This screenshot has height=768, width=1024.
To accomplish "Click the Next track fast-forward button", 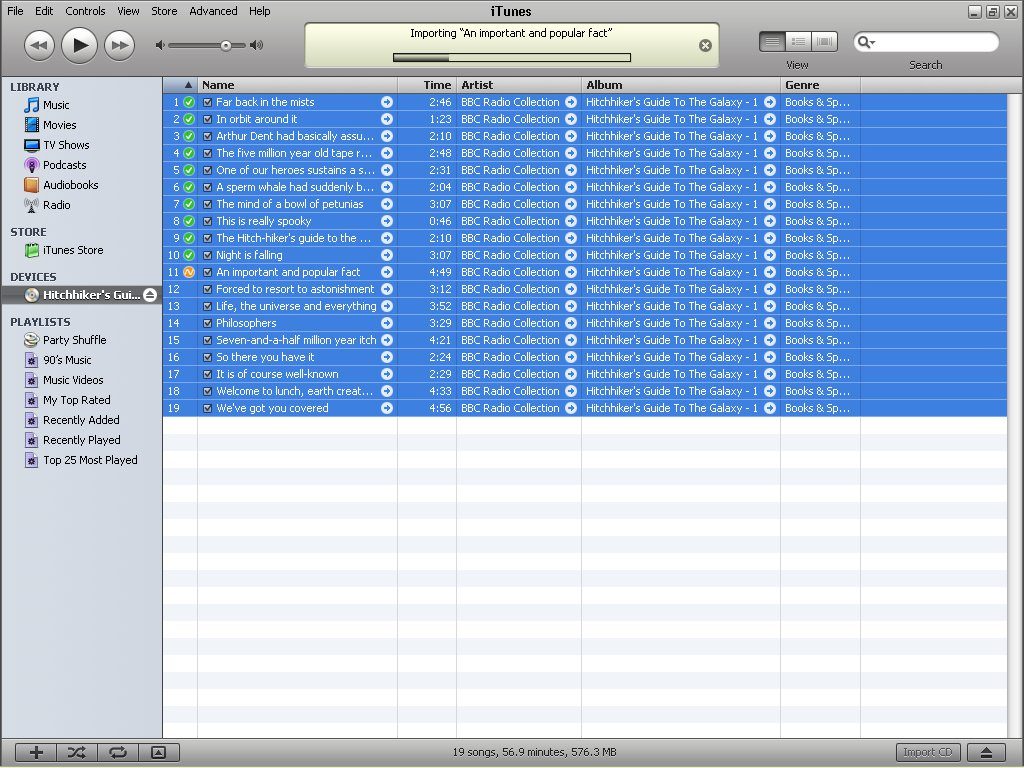I will pyautogui.click(x=120, y=46).
